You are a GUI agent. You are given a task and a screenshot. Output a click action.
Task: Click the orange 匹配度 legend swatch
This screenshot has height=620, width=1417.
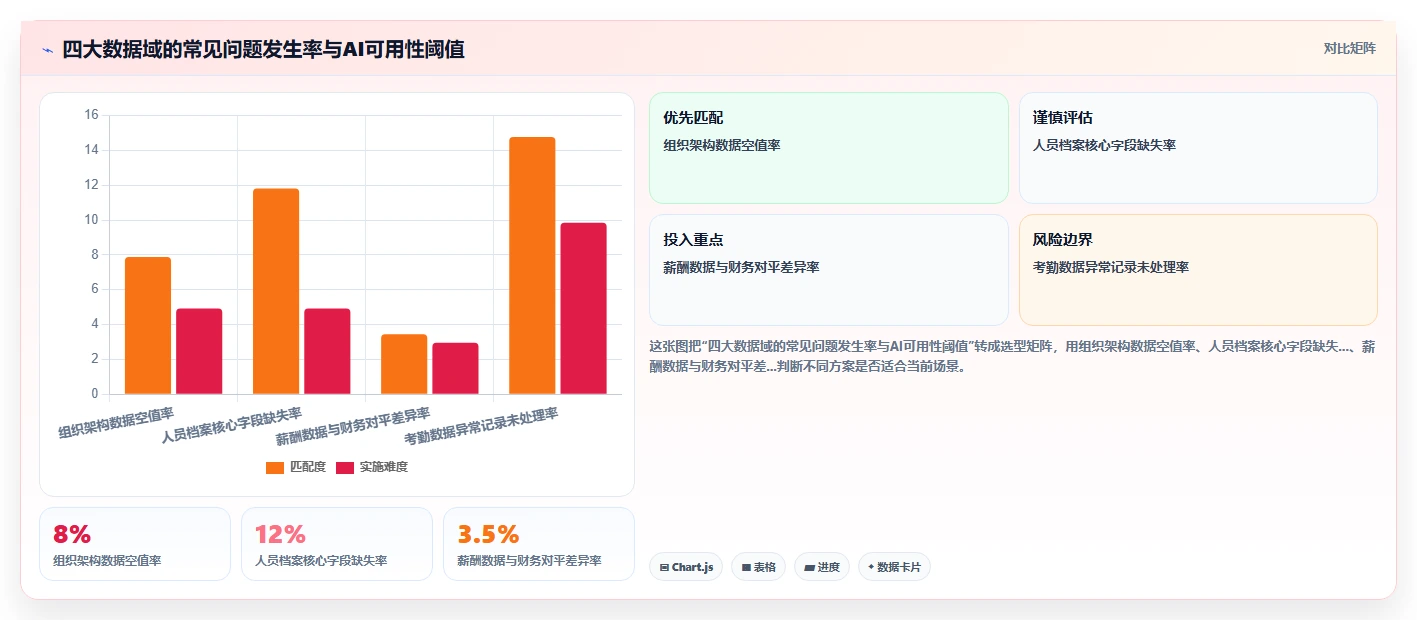coord(275,467)
